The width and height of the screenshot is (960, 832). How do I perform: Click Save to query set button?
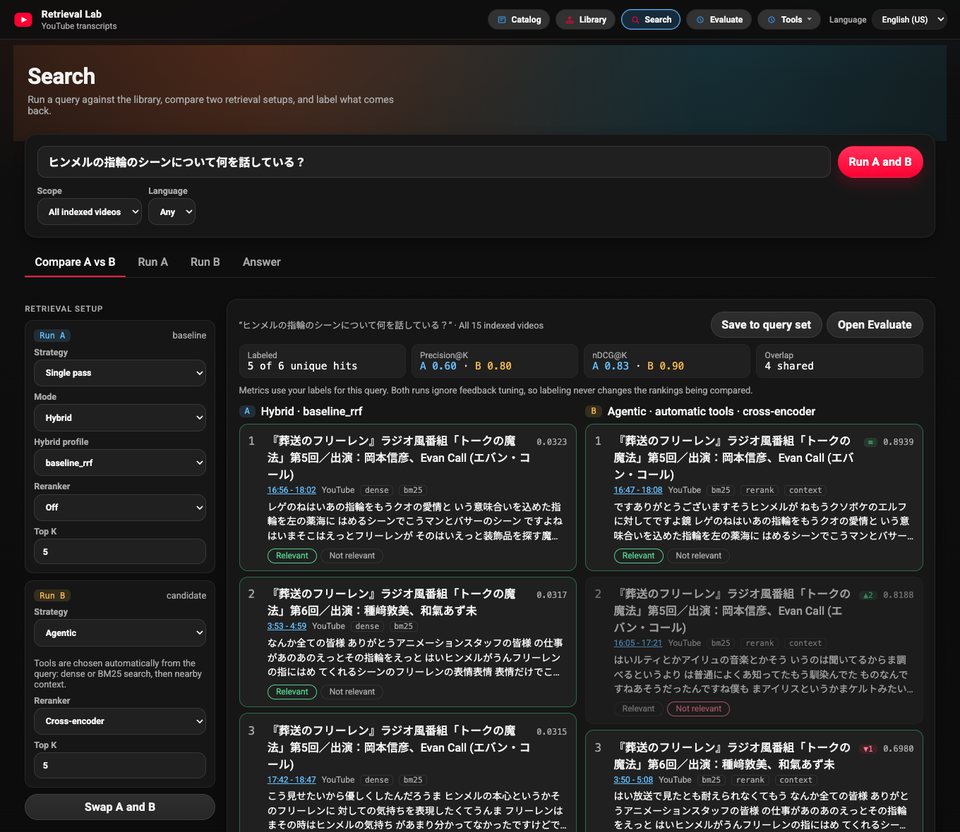[766, 324]
